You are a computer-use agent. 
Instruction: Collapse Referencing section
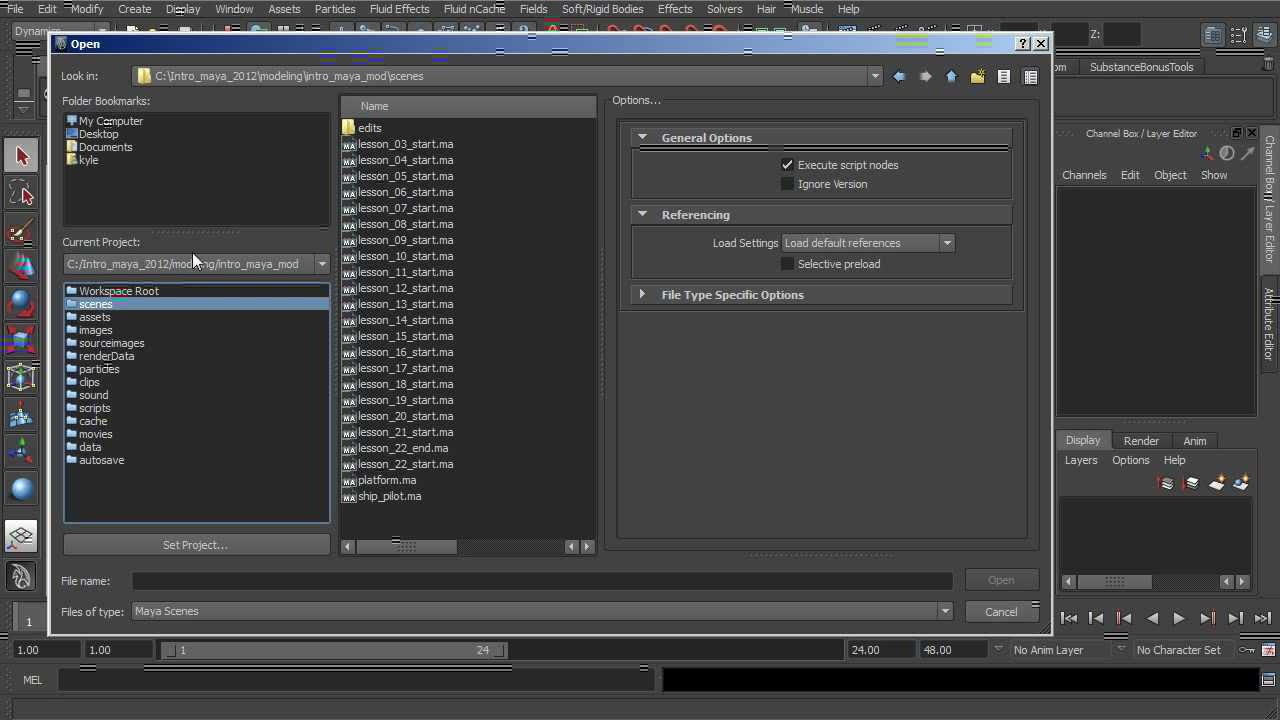(x=643, y=215)
